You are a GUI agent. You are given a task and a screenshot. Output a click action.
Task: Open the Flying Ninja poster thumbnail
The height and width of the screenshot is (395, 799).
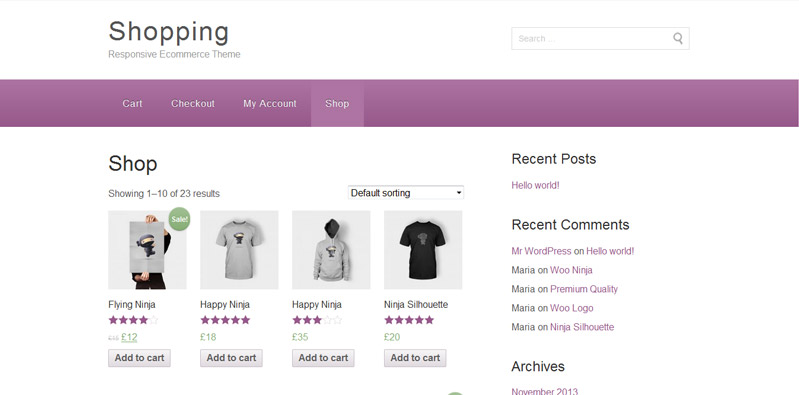(147, 250)
